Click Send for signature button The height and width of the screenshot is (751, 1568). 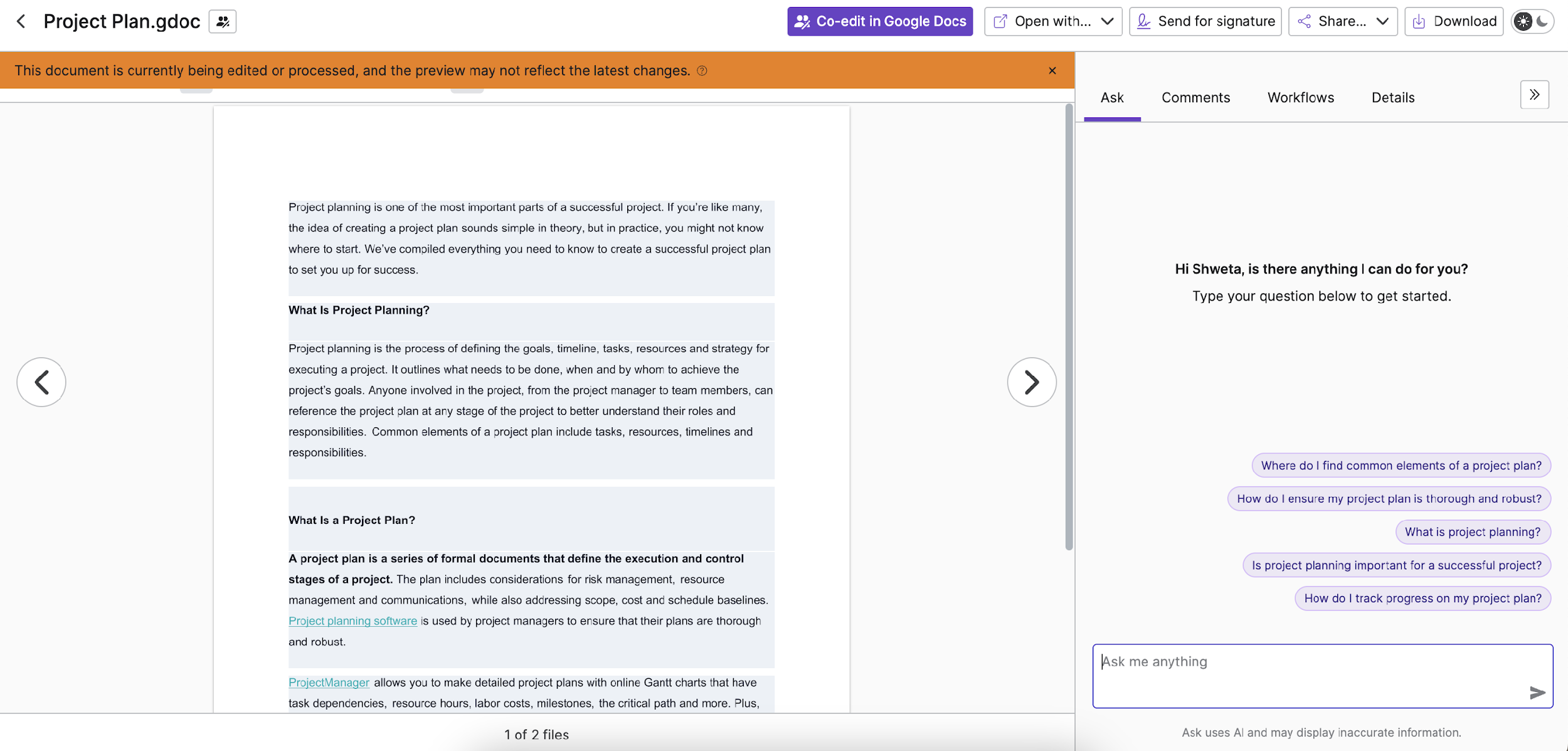point(1205,21)
